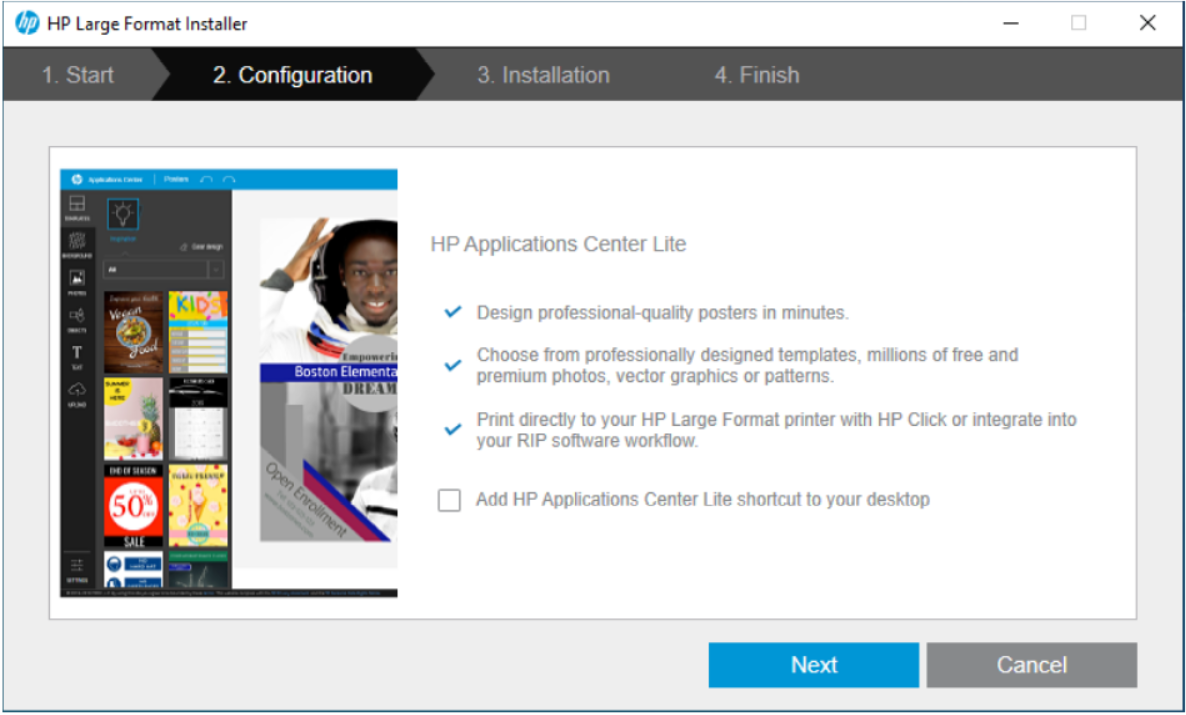This screenshot has width=1186, height=715.
Task: Click the 'Print directly to your HP Large Format' text
Action: coord(776,430)
